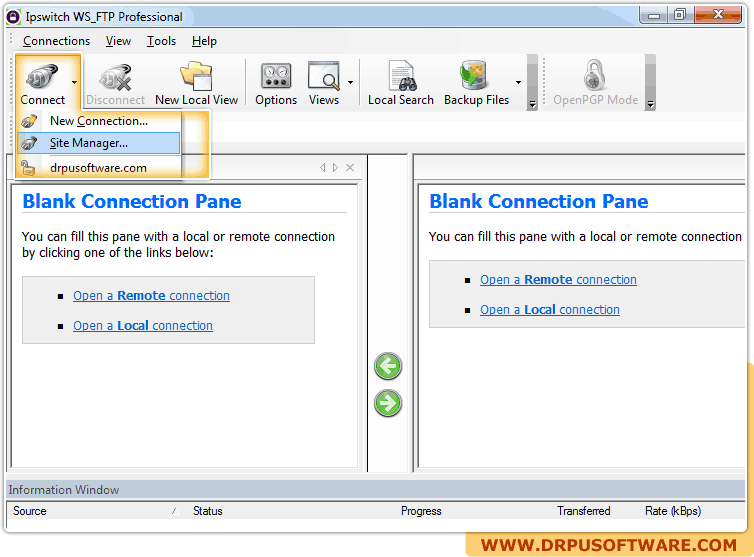Click the Progress column header
The height and width of the screenshot is (557, 754).
pos(421,511)
